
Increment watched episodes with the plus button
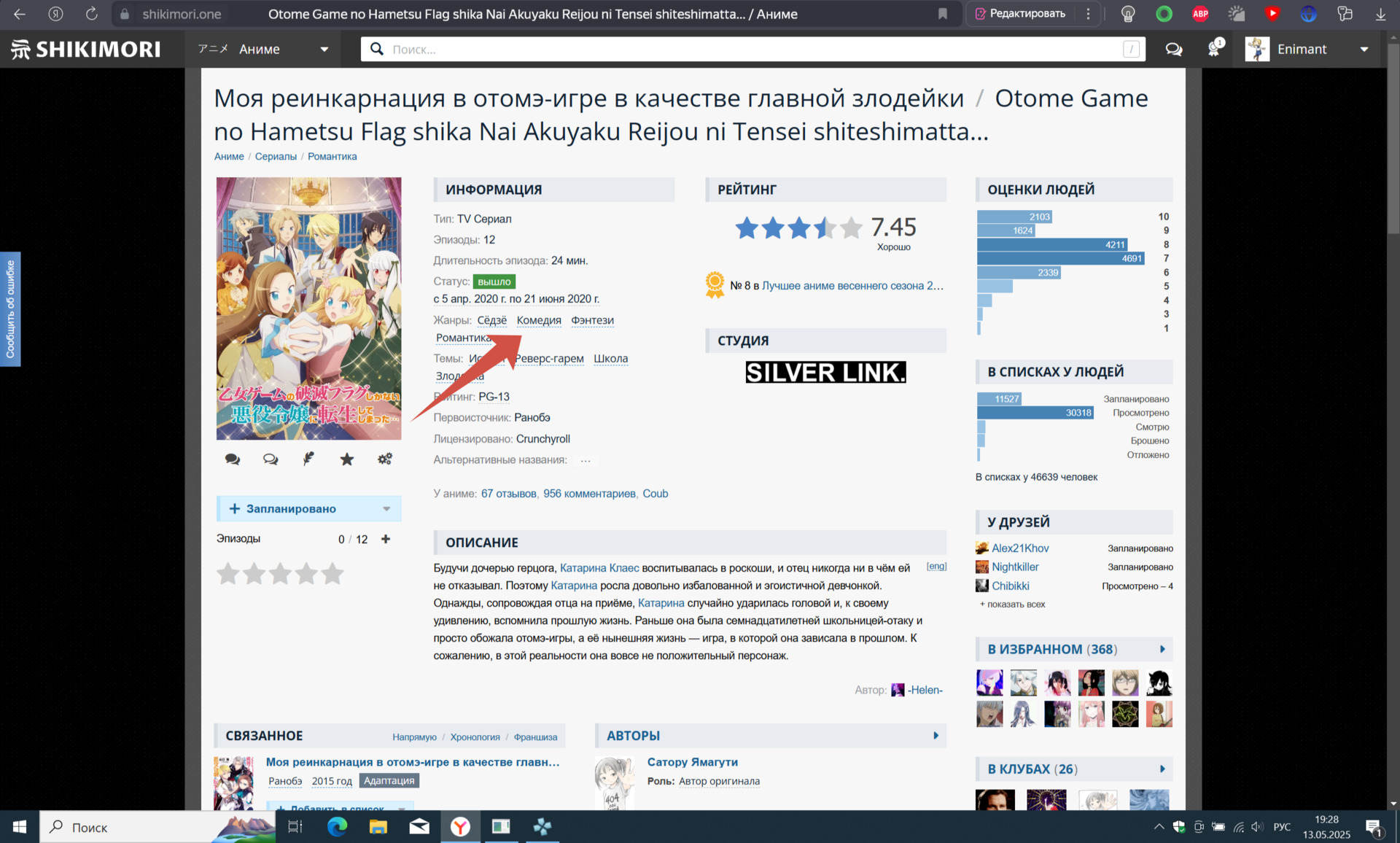(x=386, y=539)
